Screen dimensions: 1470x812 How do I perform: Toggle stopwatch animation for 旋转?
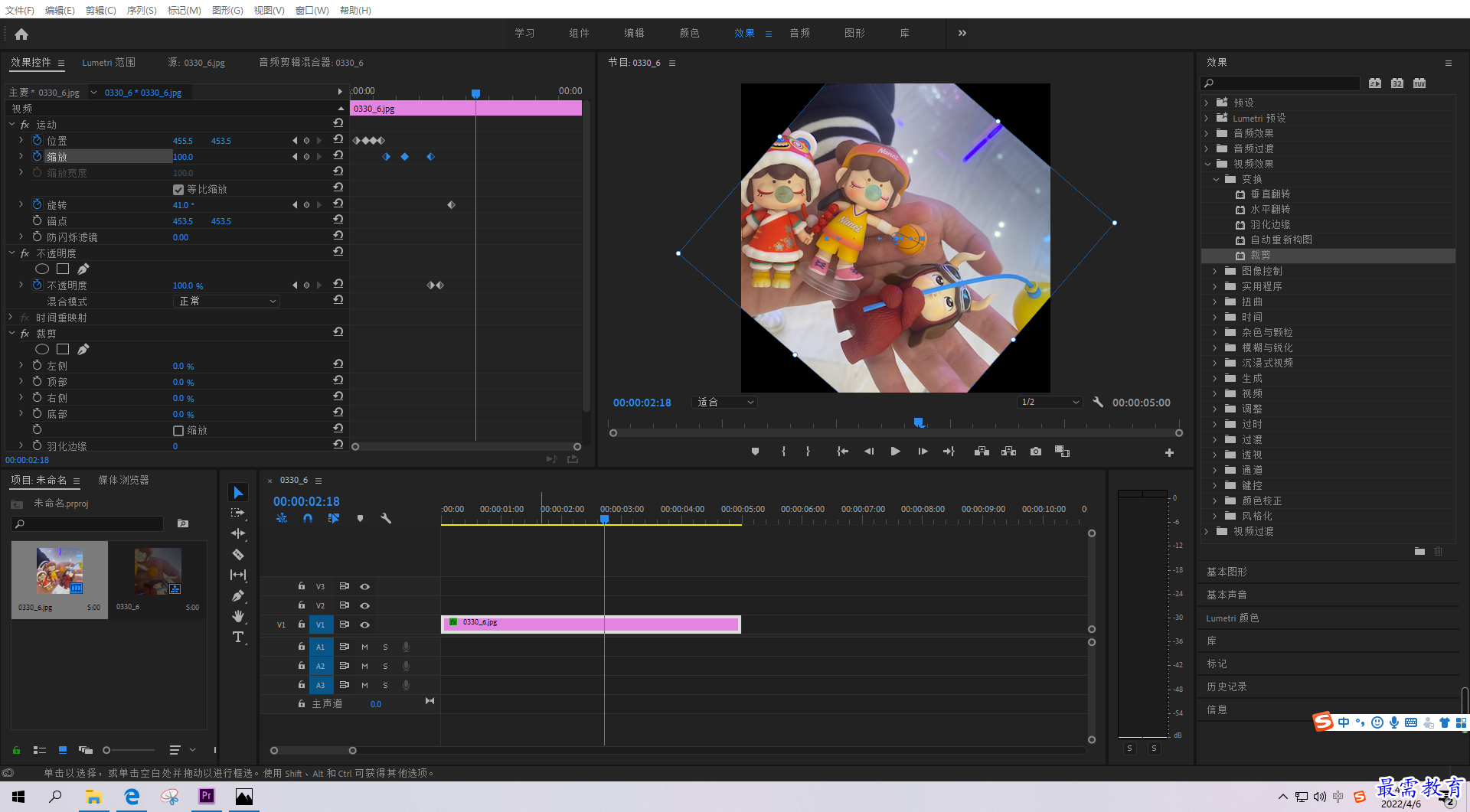point(37,204)
